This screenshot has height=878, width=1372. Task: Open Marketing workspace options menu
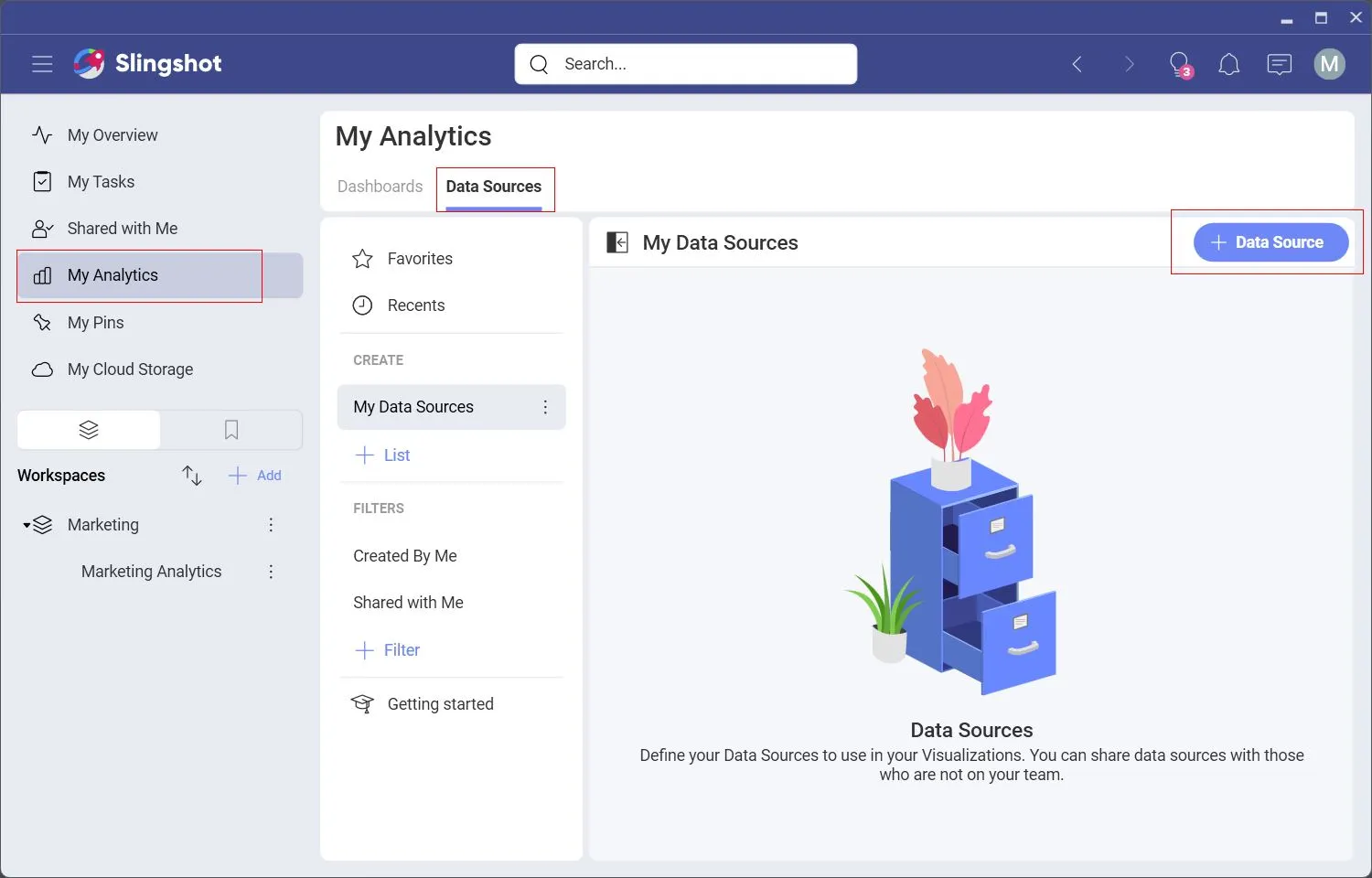click(271, 525)
